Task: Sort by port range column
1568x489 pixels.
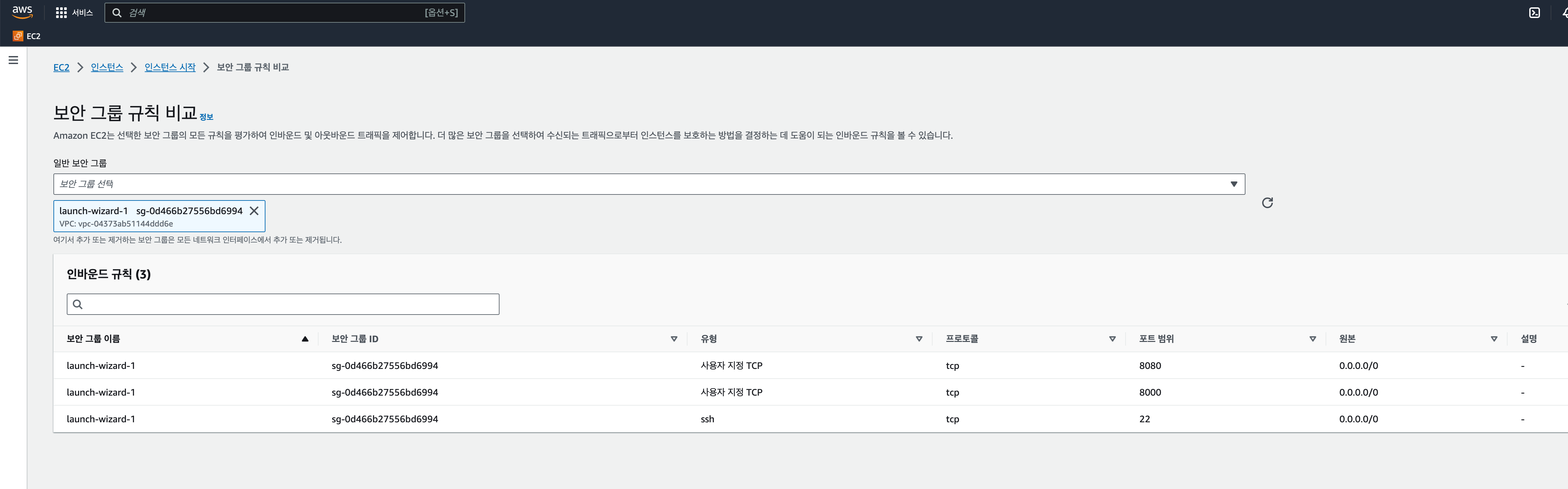Action: point(1312,339)
